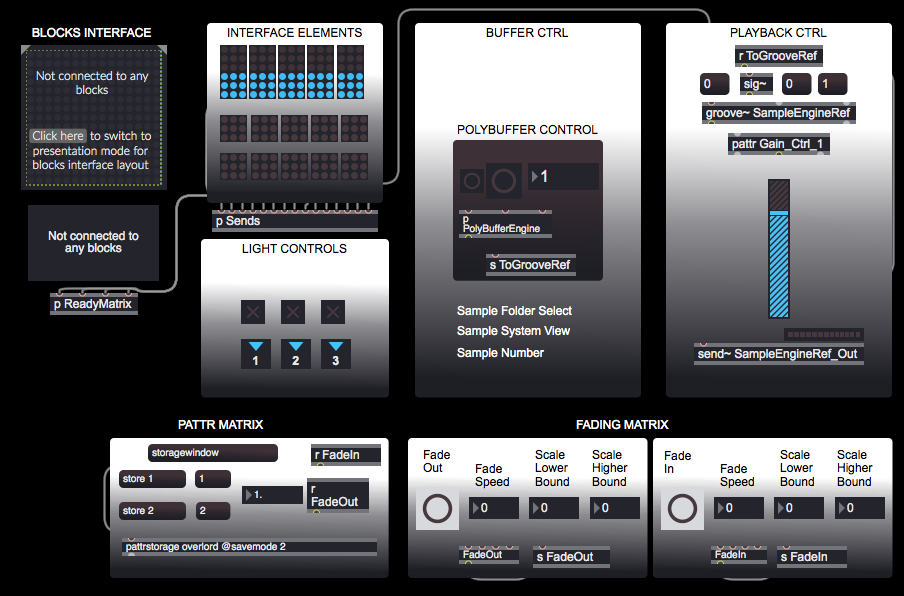Select the 's FadeIn' send object
The width and height of the screenshot is (904, 596).
(812, 557)
